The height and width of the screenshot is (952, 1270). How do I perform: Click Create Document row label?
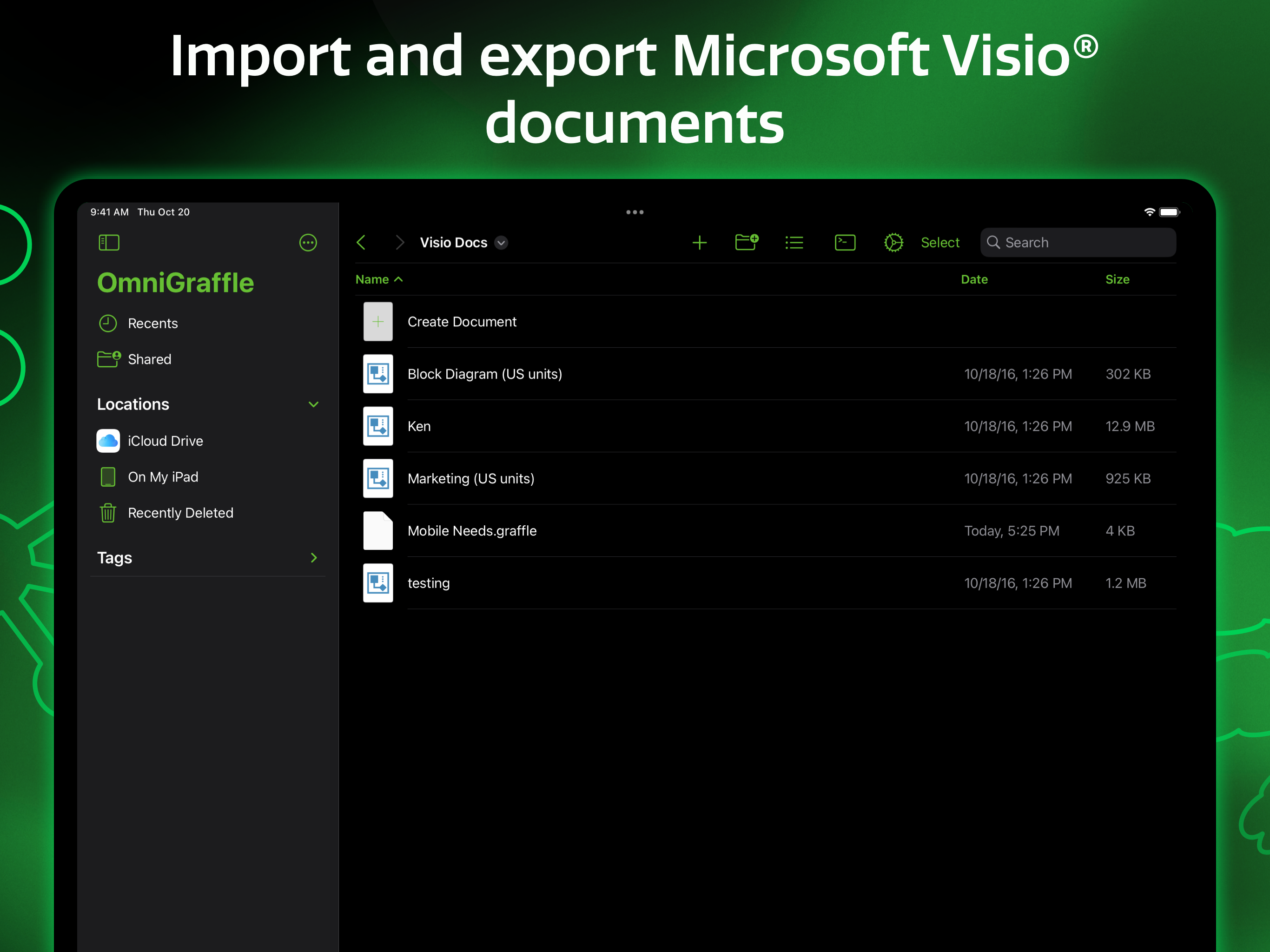click(462, 322)
